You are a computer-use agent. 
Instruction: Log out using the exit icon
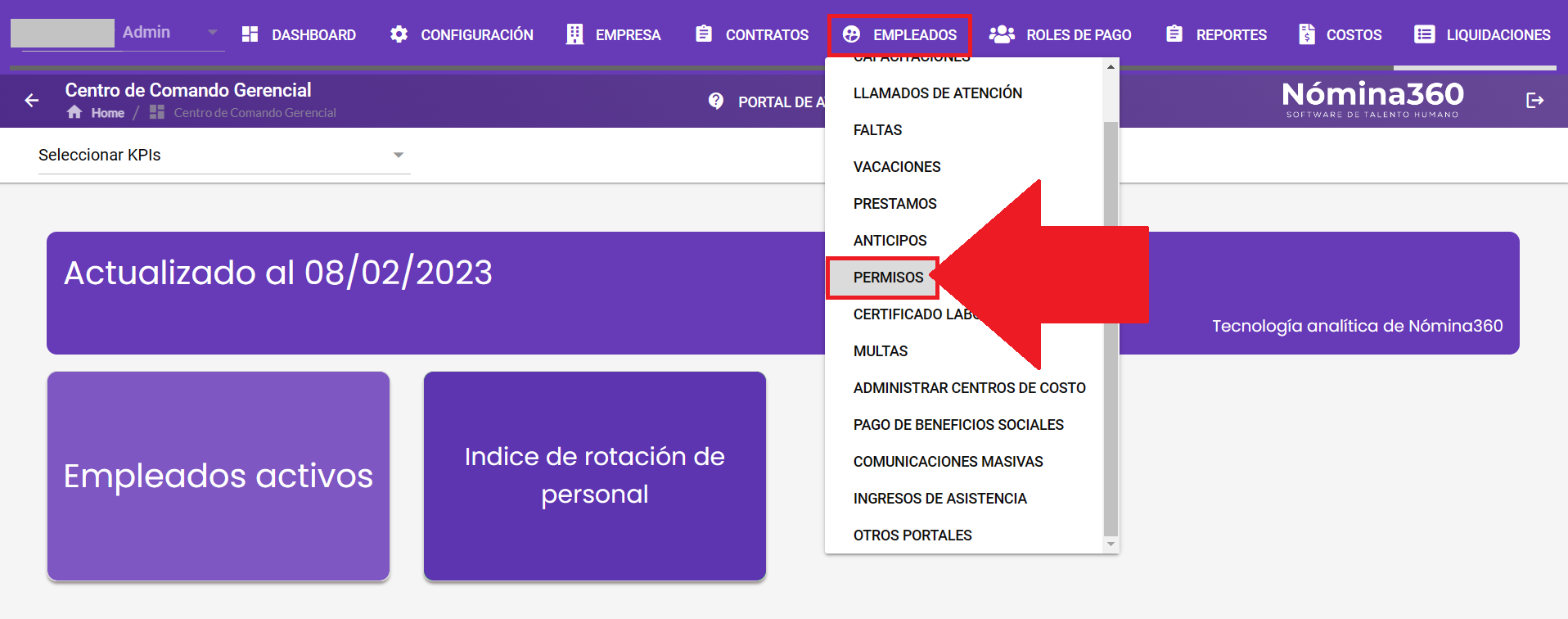(1535, 100)
